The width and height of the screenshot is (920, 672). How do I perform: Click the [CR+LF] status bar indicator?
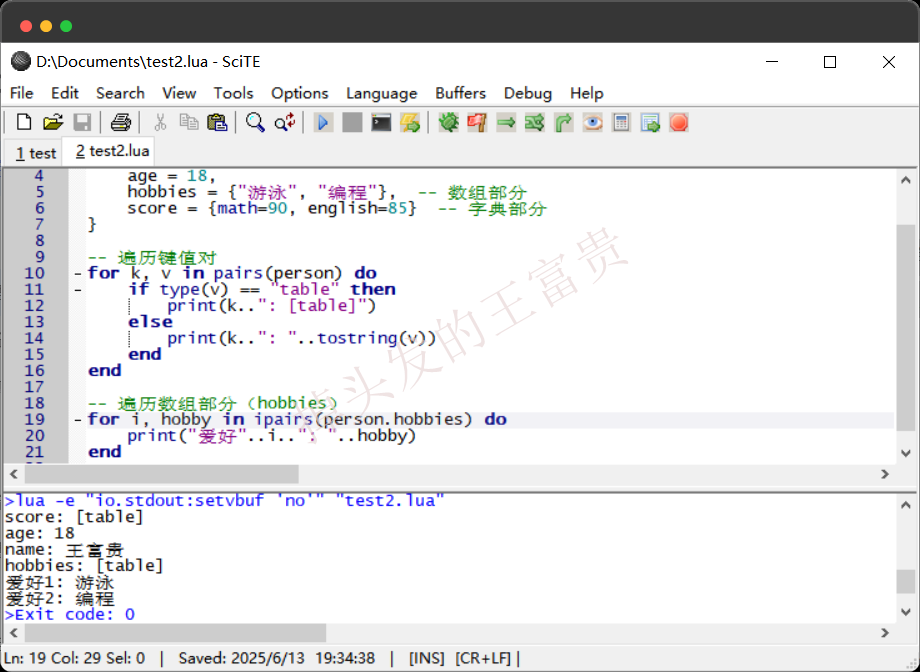click(x=483, y=658)
